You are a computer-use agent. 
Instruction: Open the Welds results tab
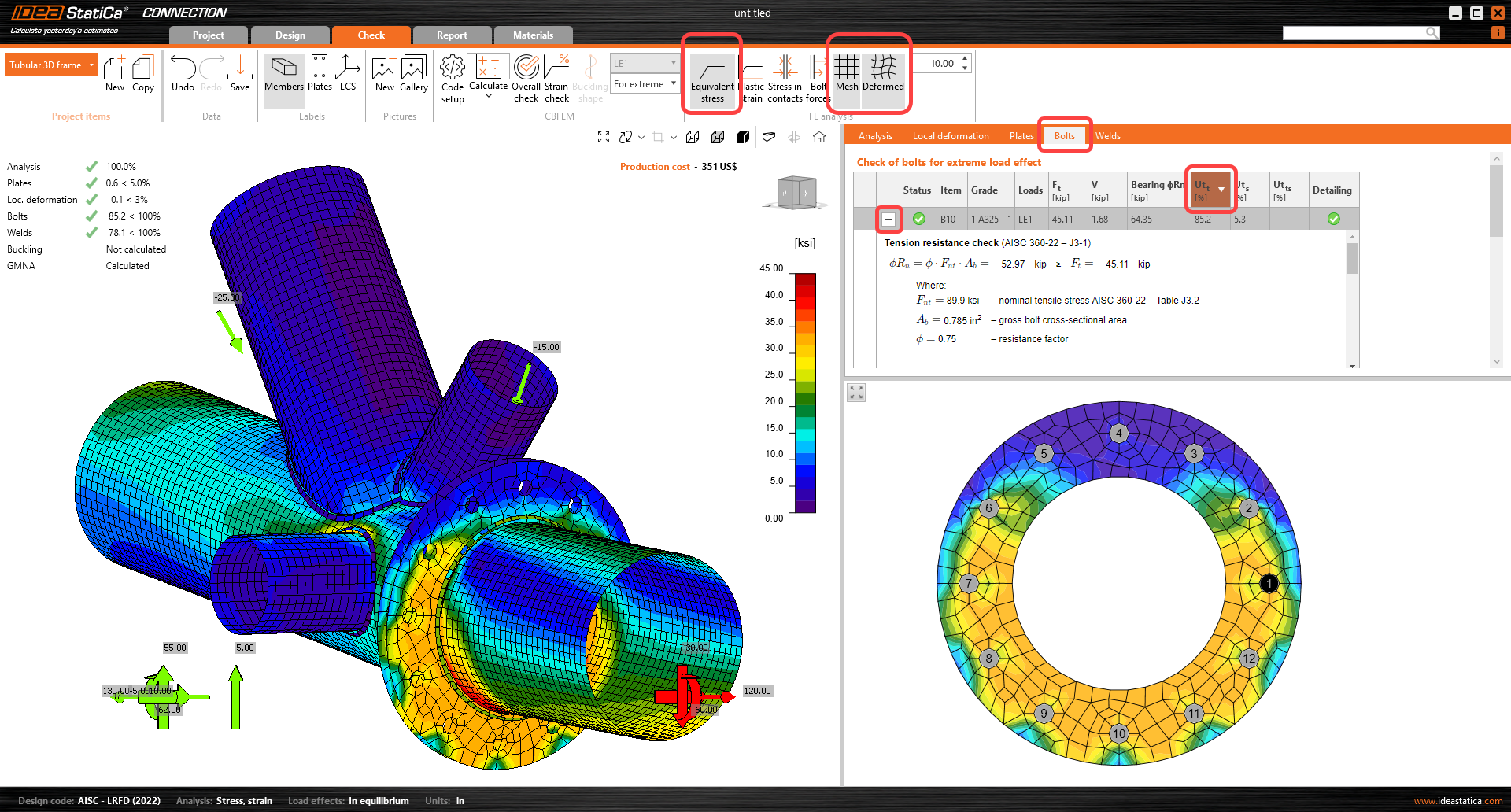[1107, 136]
